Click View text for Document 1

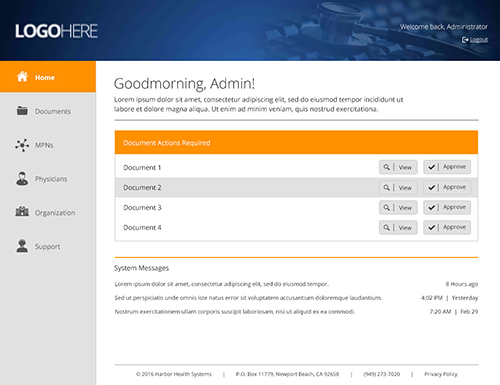[x=405, y=167]
